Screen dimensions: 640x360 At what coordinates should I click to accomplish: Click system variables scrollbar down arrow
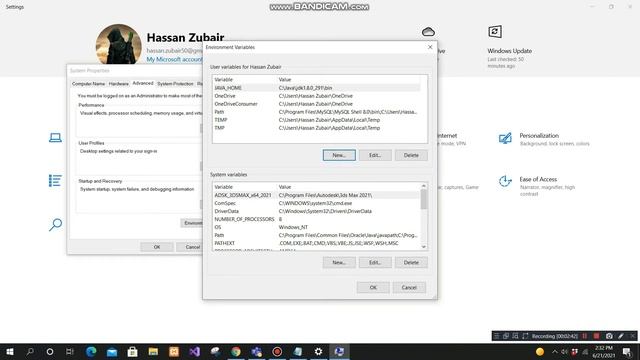[x=424, y=247]
